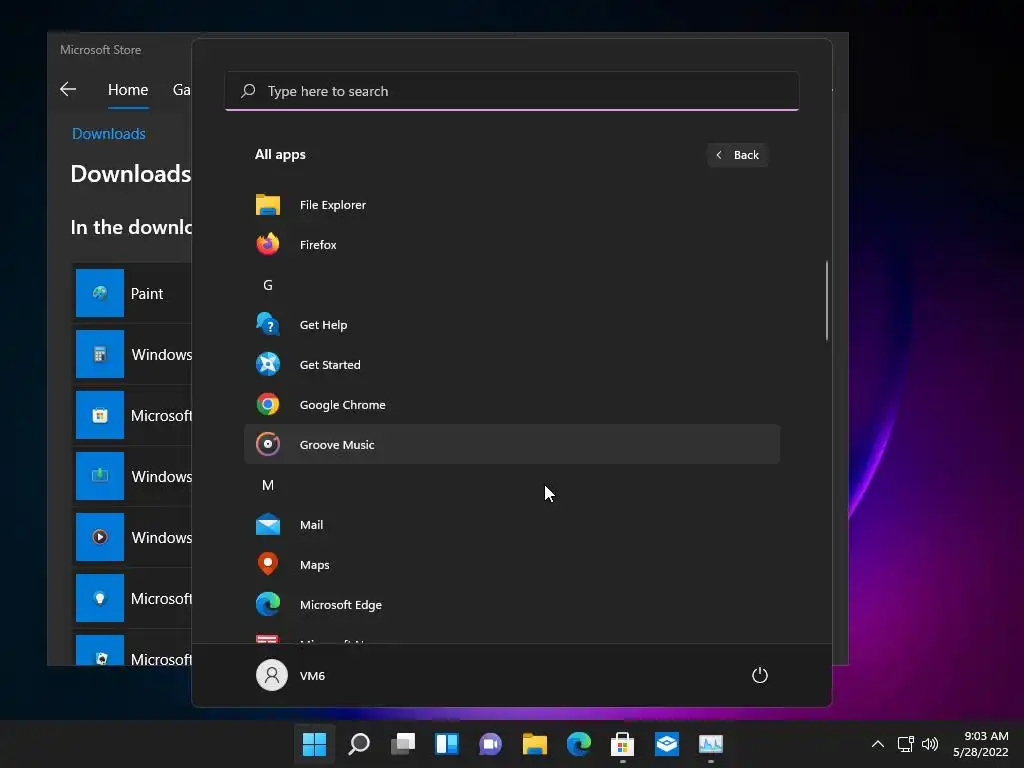Open the Mail app
The height and width of the screenshot is (768, 1024).
(x=511, y=525)
